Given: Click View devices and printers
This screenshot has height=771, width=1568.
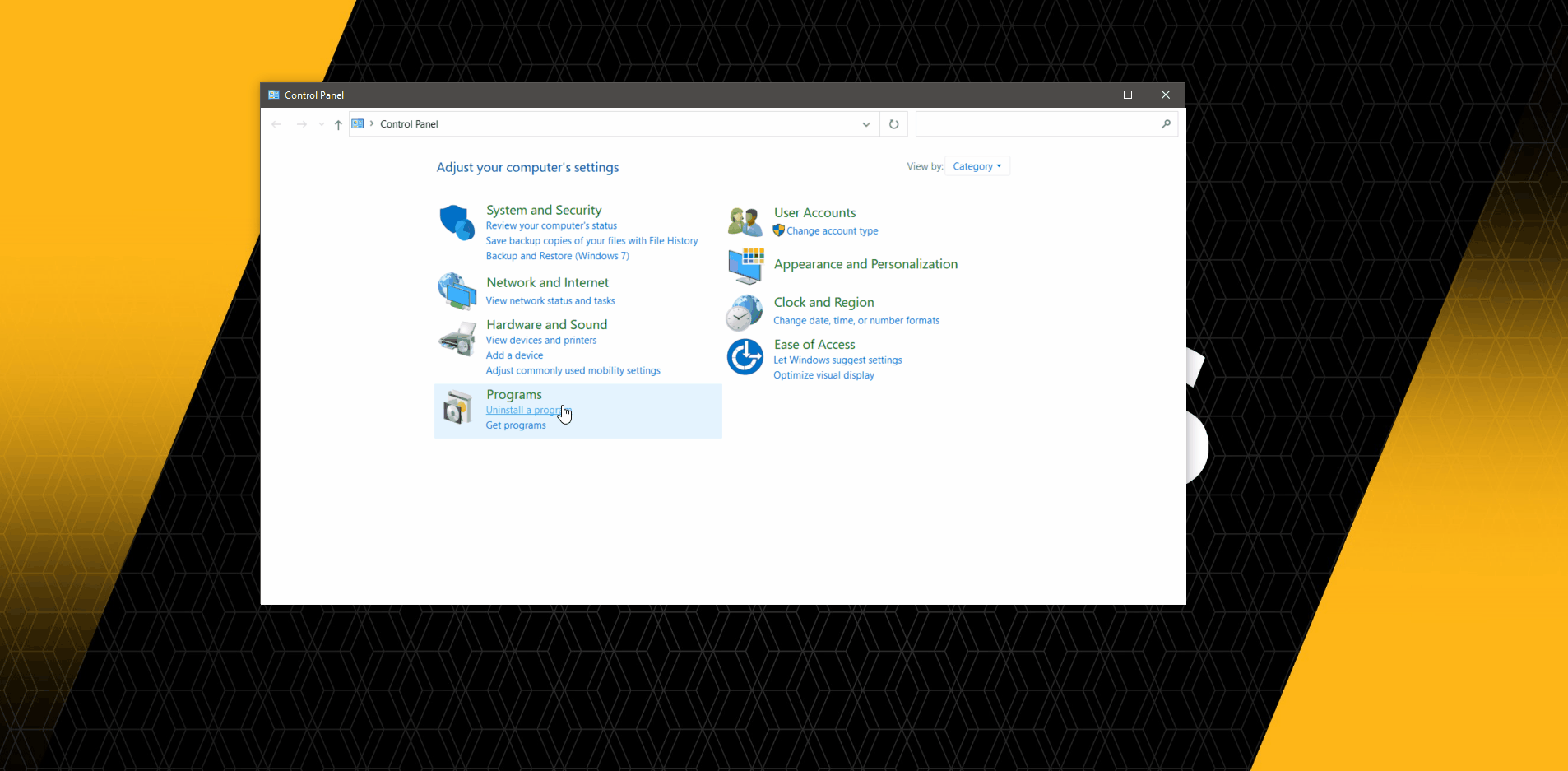Looking at the screenshot, I should pos(541,341).
